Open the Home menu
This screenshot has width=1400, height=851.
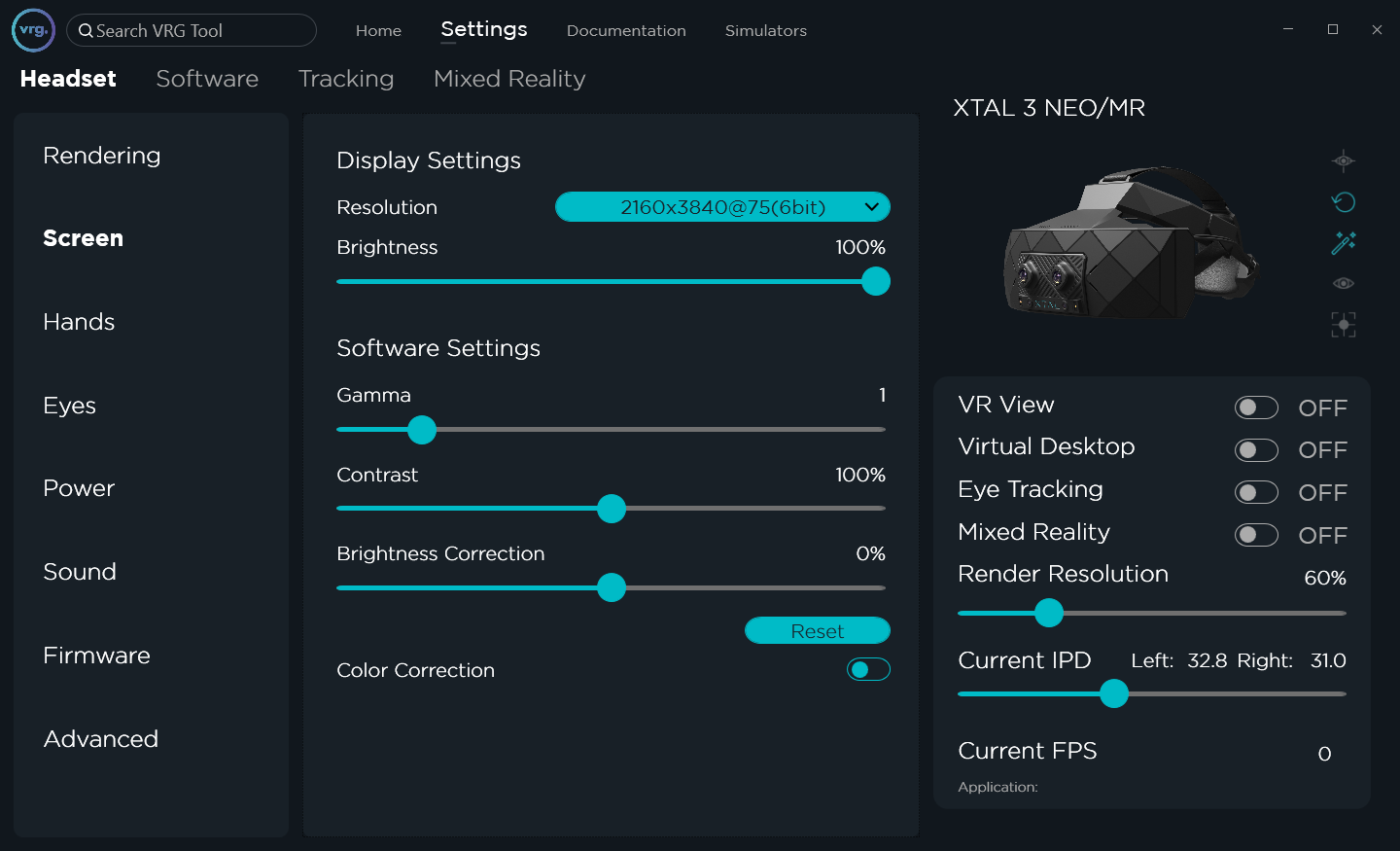pos(378,31)
